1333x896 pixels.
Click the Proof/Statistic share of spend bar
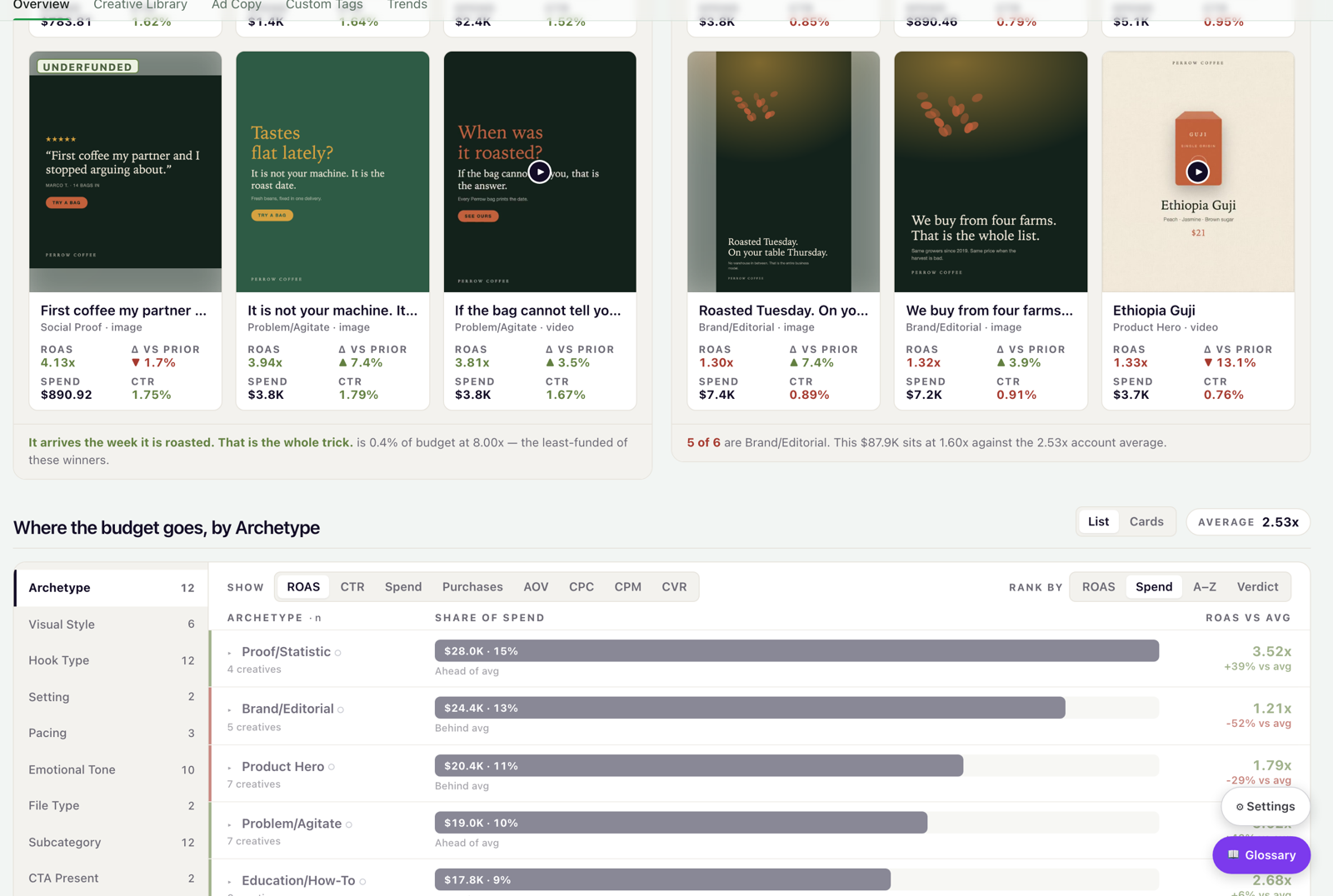796,650
